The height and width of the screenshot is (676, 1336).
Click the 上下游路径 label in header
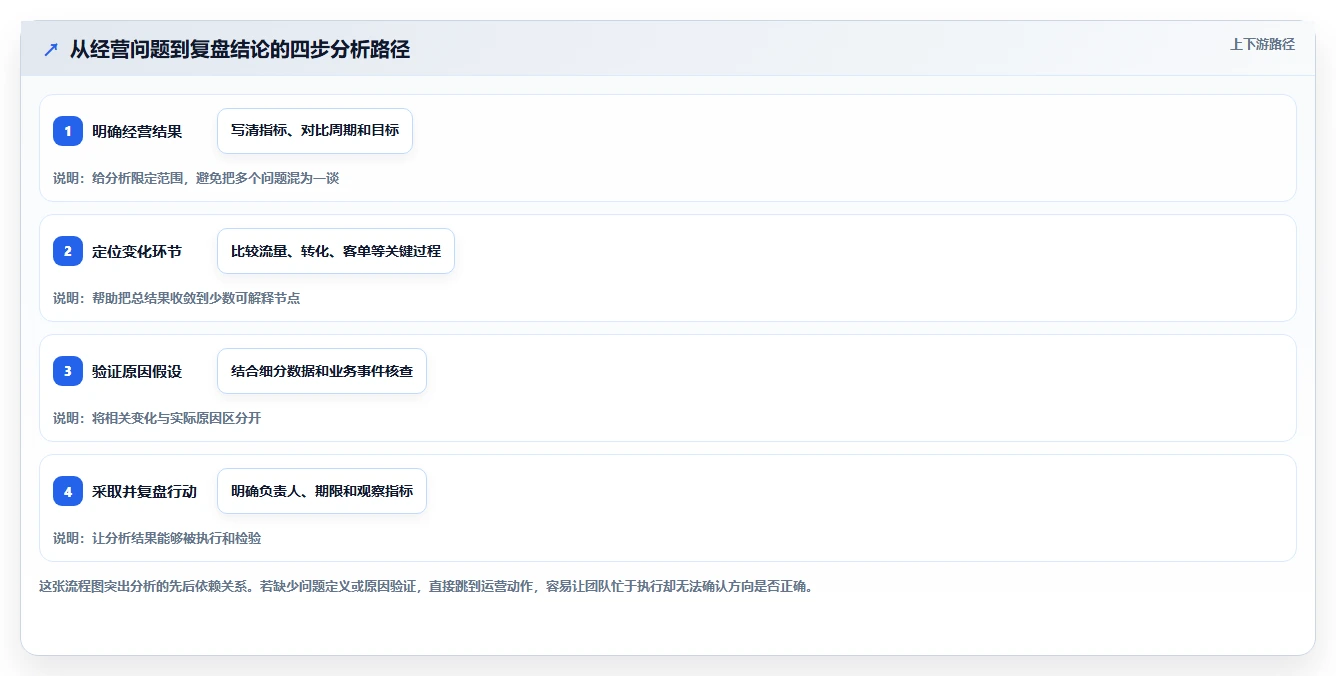1262,44
